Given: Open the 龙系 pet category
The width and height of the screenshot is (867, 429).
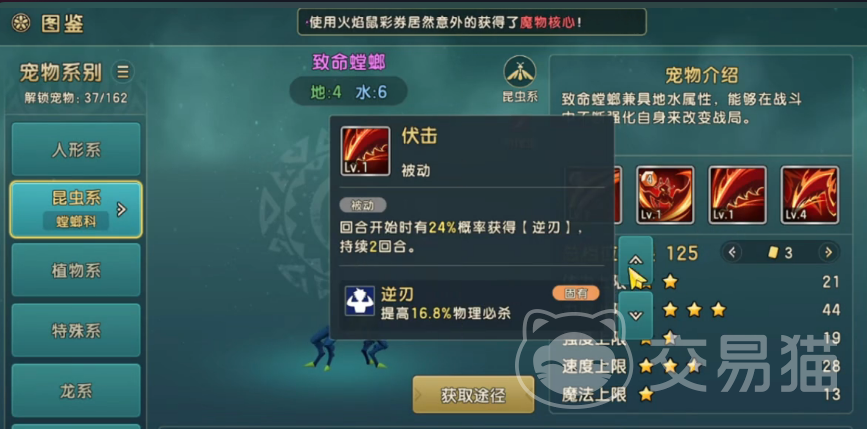Looking at the screenshot, I should 76,391.
